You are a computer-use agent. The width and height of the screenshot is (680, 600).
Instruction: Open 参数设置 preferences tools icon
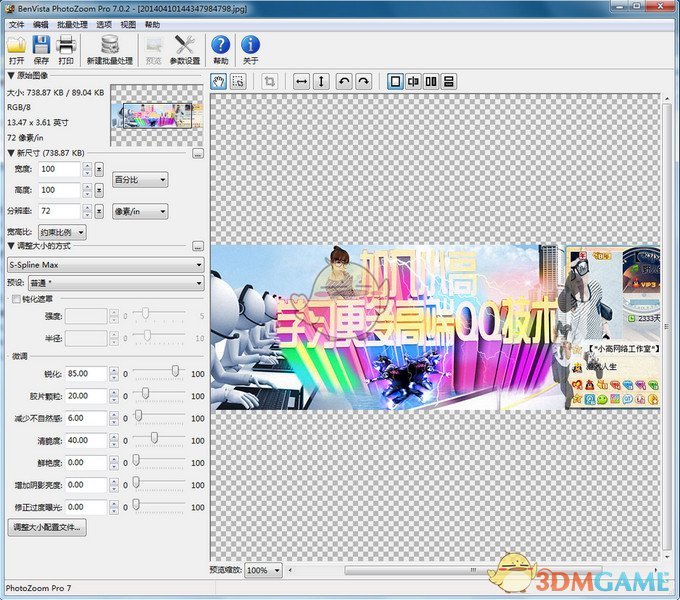(x=185, y=49)
